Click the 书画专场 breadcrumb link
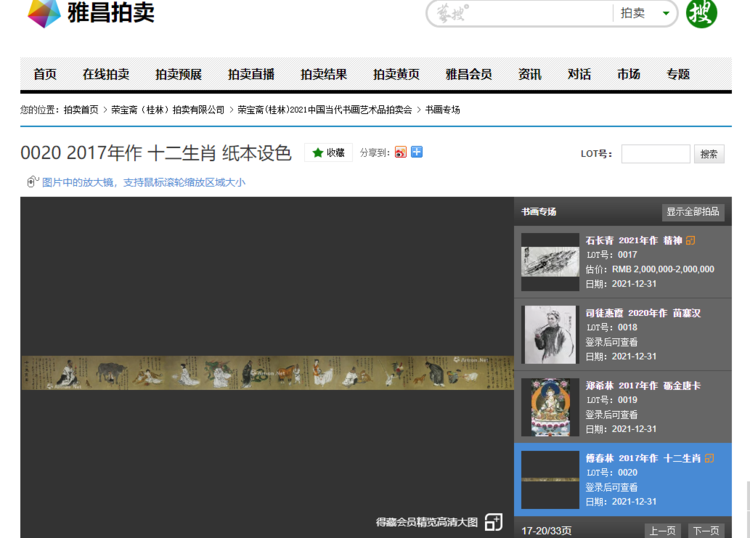 click(442, 110)
